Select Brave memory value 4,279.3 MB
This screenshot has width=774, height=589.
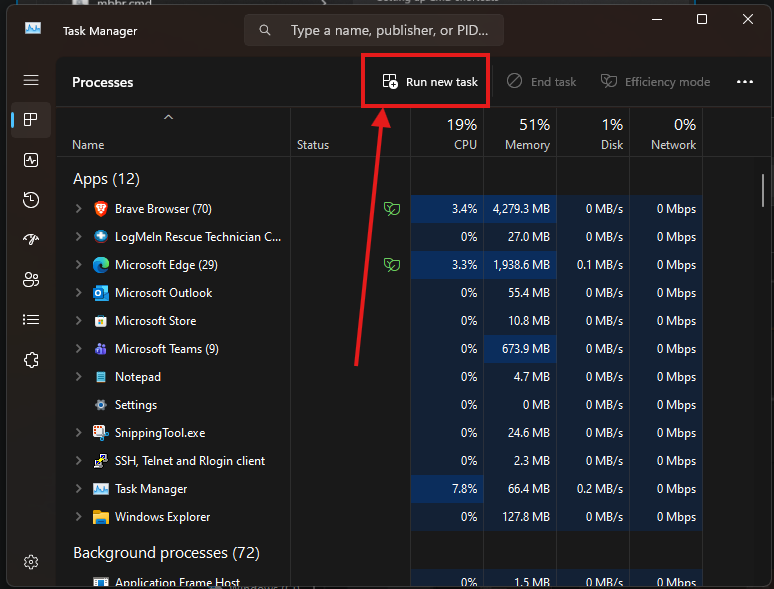click(x=521, y=209)
